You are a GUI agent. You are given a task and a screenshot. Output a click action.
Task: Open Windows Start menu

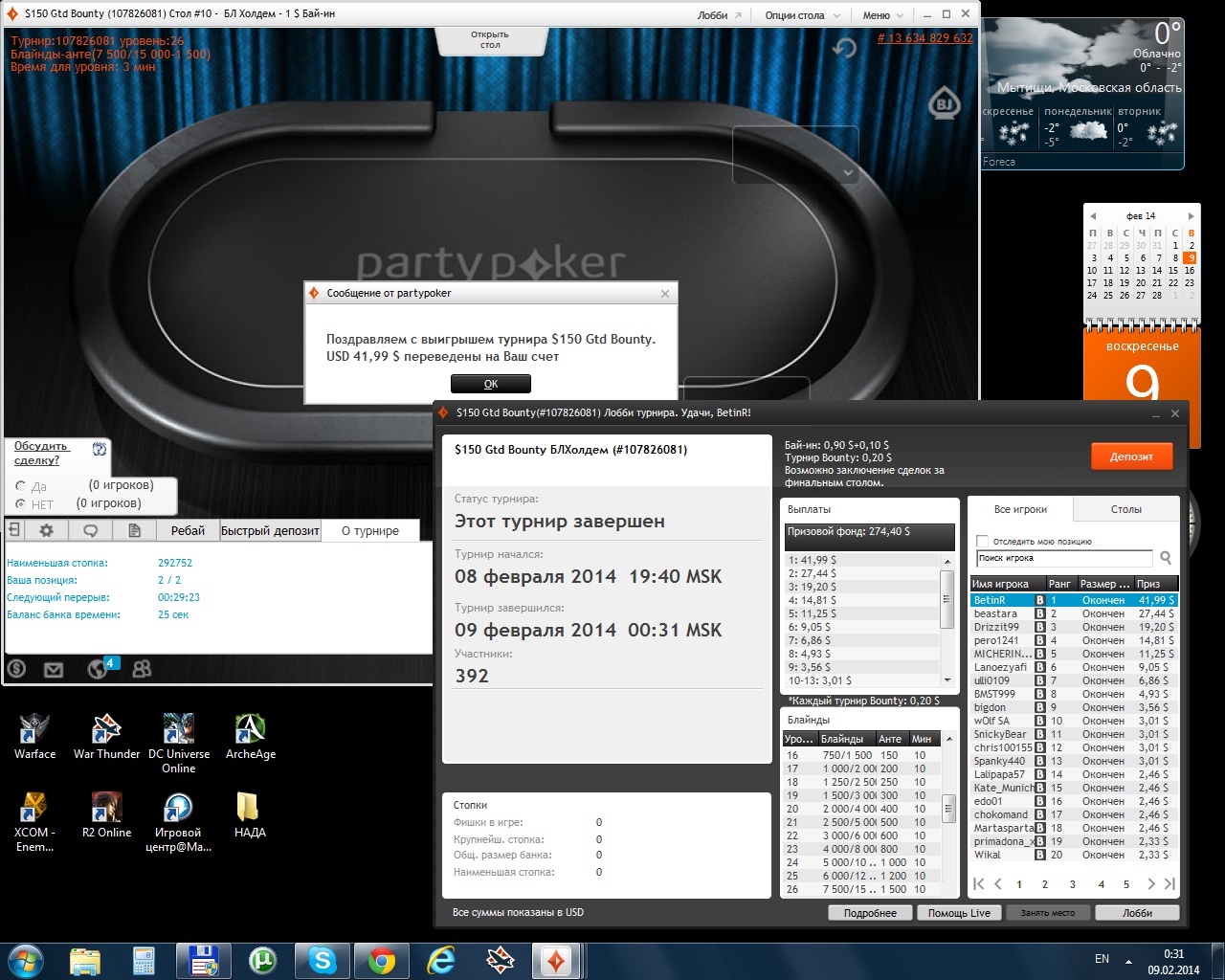pyautogui.click(x=26, y=959)
